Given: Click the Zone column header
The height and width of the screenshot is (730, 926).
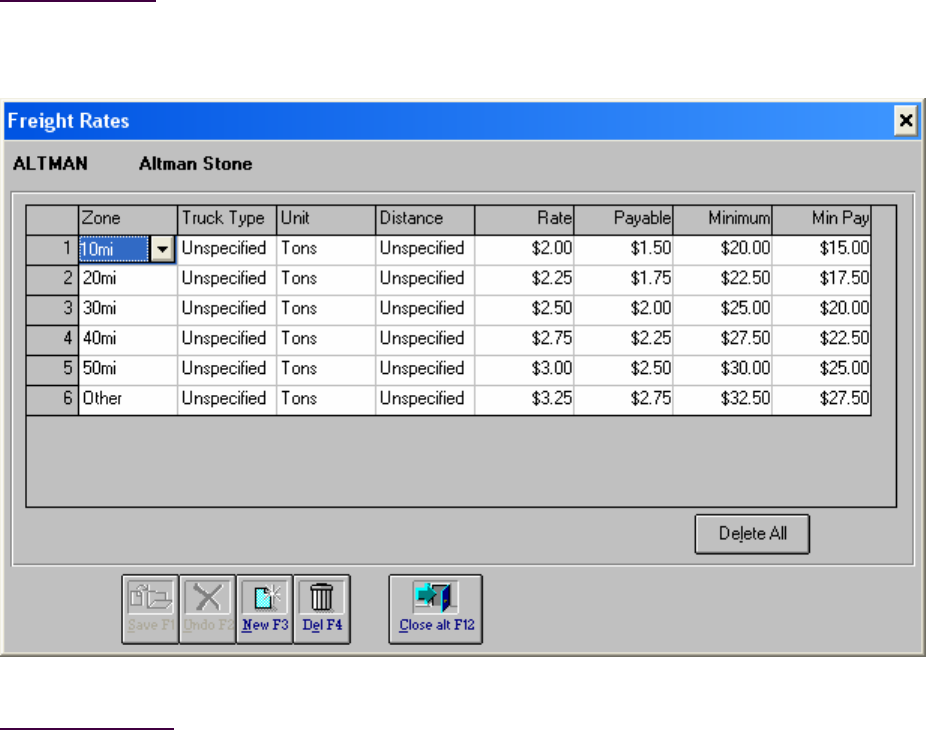Looking at the screenshot, I should point(128,218).
